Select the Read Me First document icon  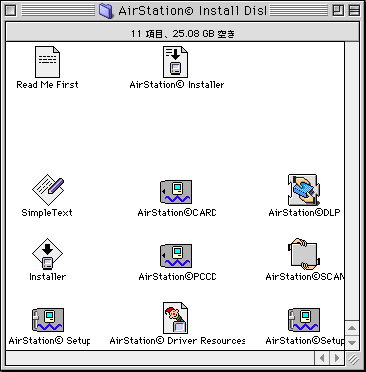click(47, 62)
